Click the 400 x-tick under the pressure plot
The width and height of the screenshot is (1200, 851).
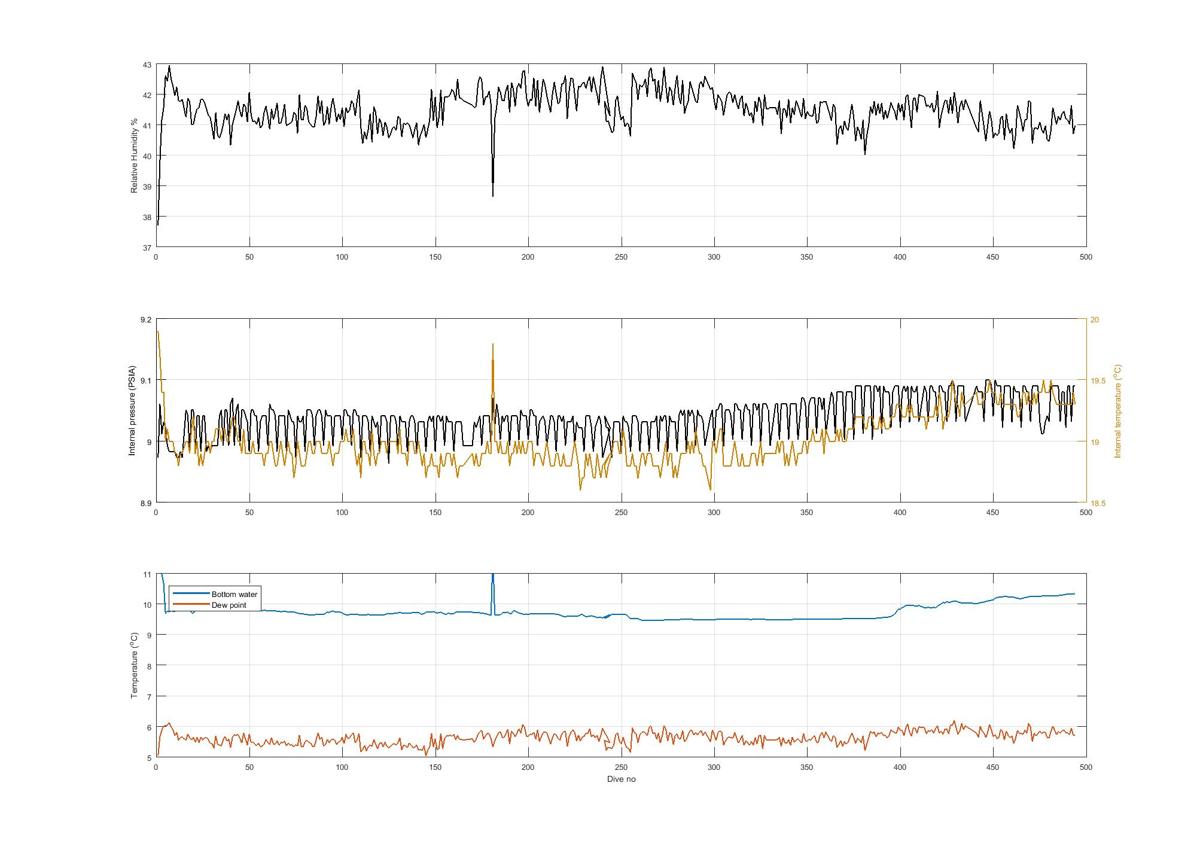[x=900, y=512]
